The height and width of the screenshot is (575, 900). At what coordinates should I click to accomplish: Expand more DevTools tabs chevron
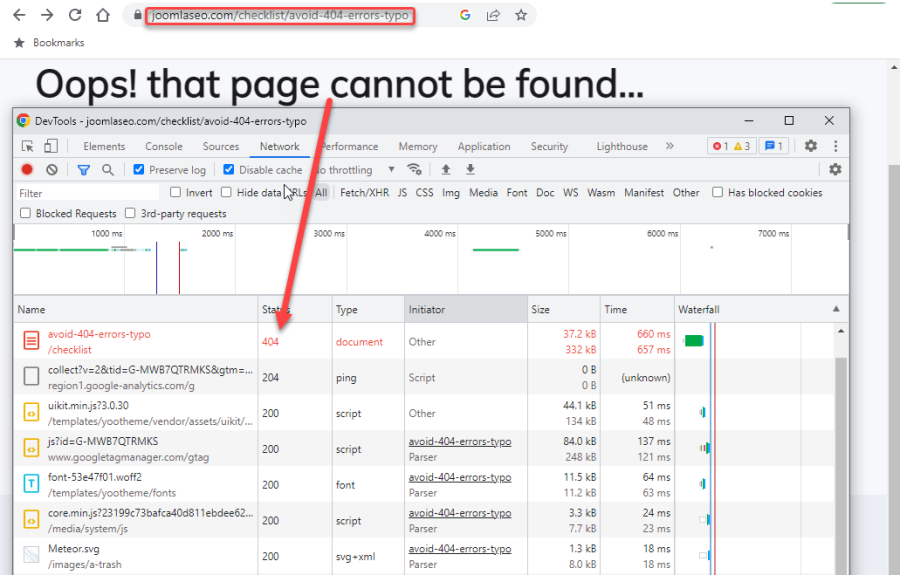(669, 146)
